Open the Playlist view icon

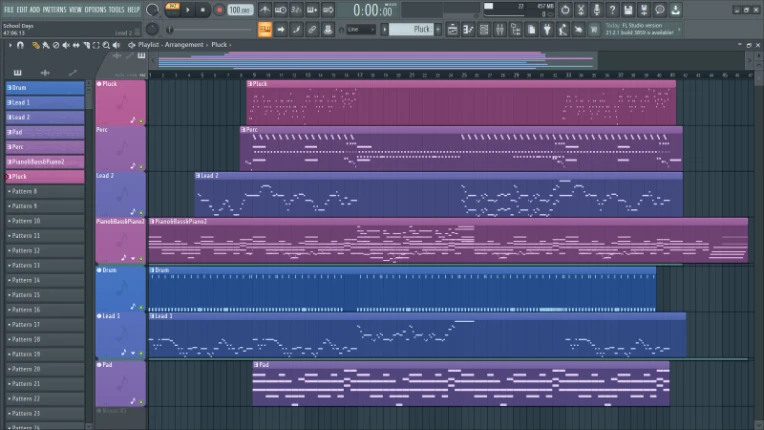tap(452, 30)
